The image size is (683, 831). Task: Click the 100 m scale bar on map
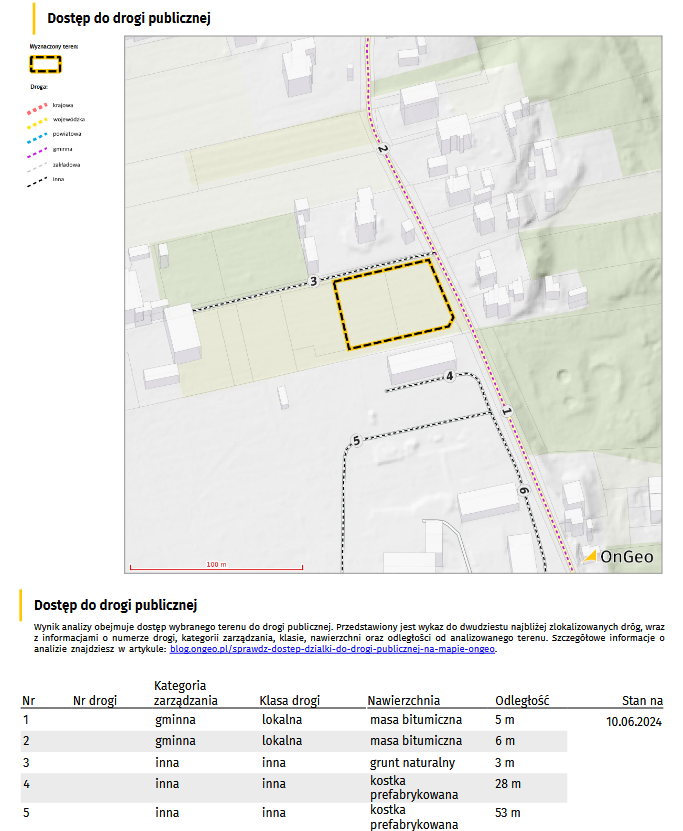(217, 567)
